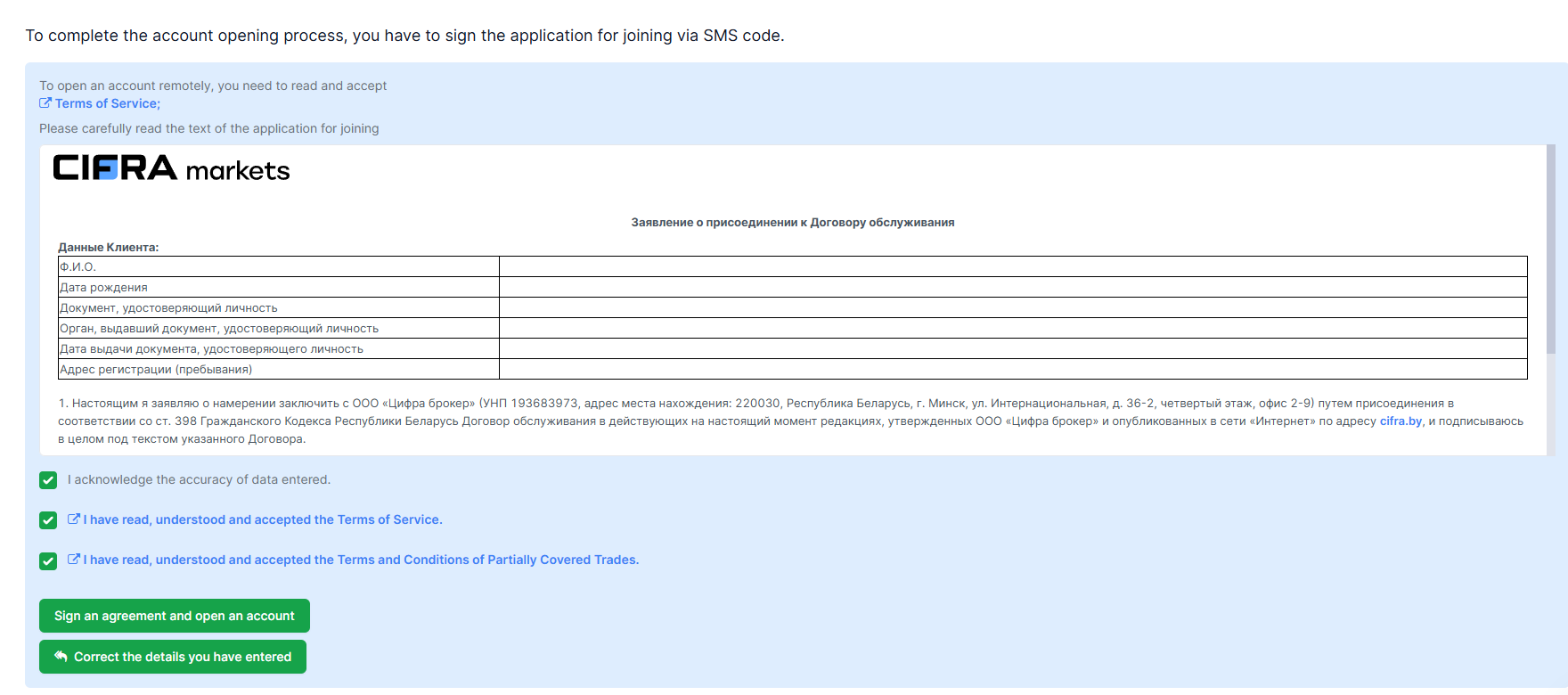Click external-link icon before Terms of Service checkbox text
The image size is (1568, 695).
point(74,519)
